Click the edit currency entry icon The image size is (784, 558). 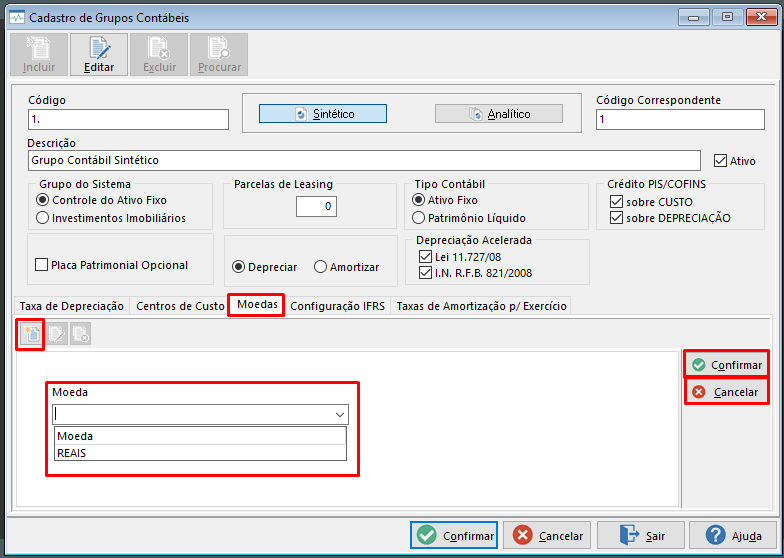coord(56,334)
